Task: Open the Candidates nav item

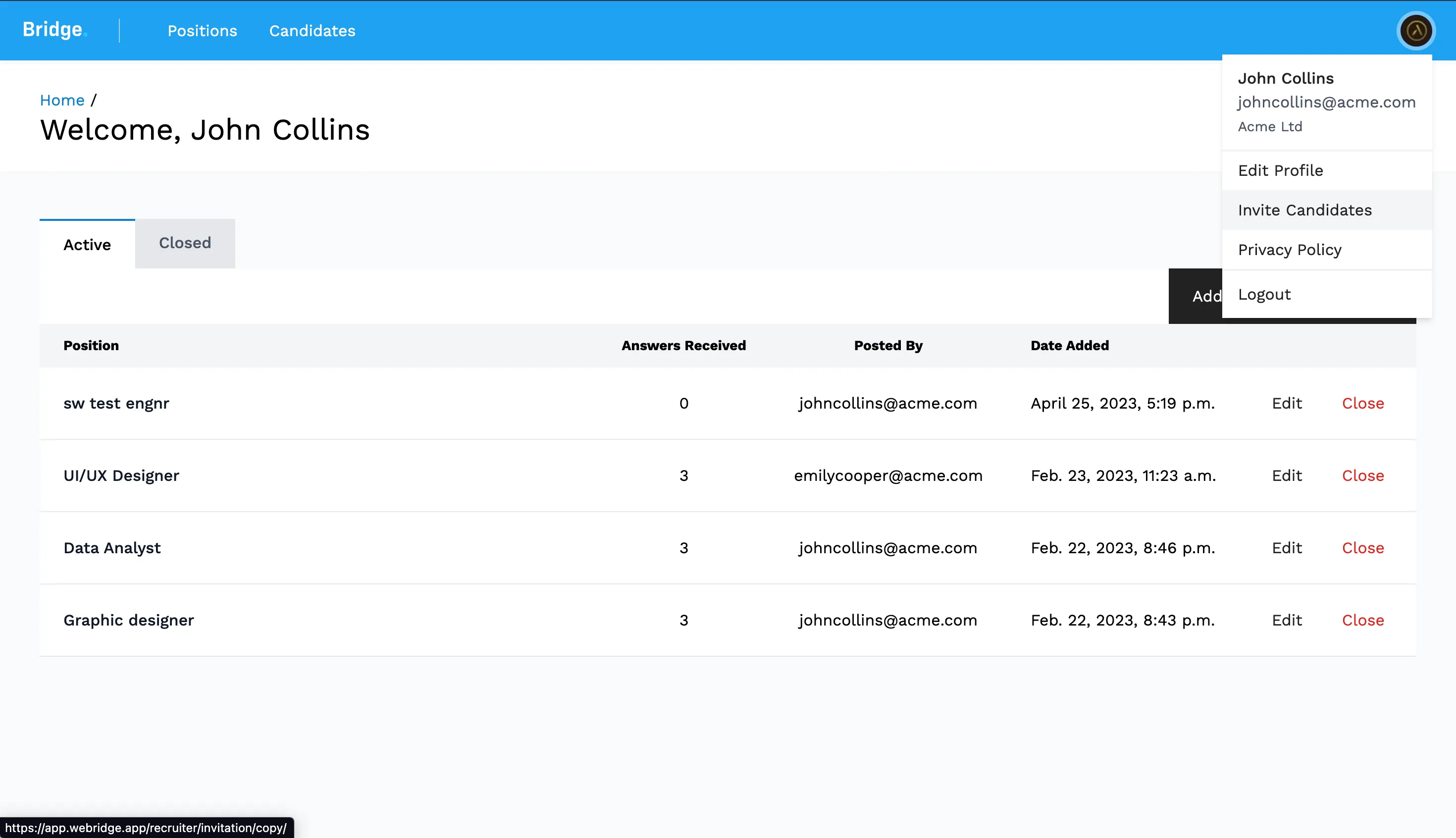Action: click(x=312, y=31)
